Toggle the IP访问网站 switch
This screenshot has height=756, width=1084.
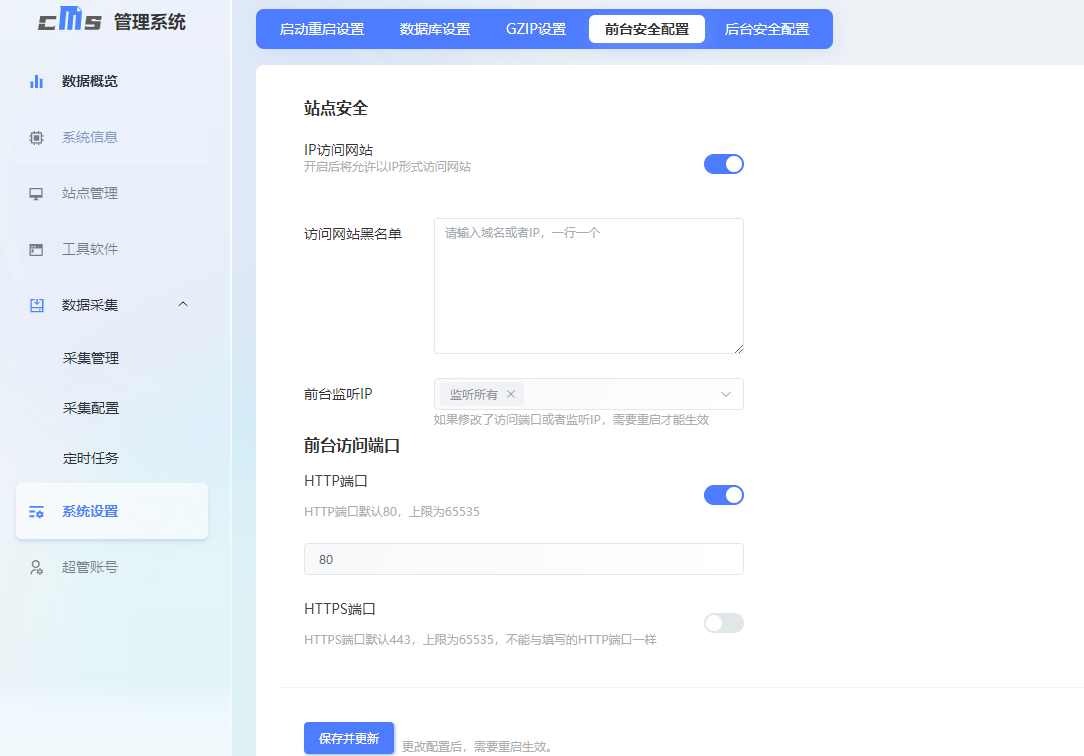(724, 164)
